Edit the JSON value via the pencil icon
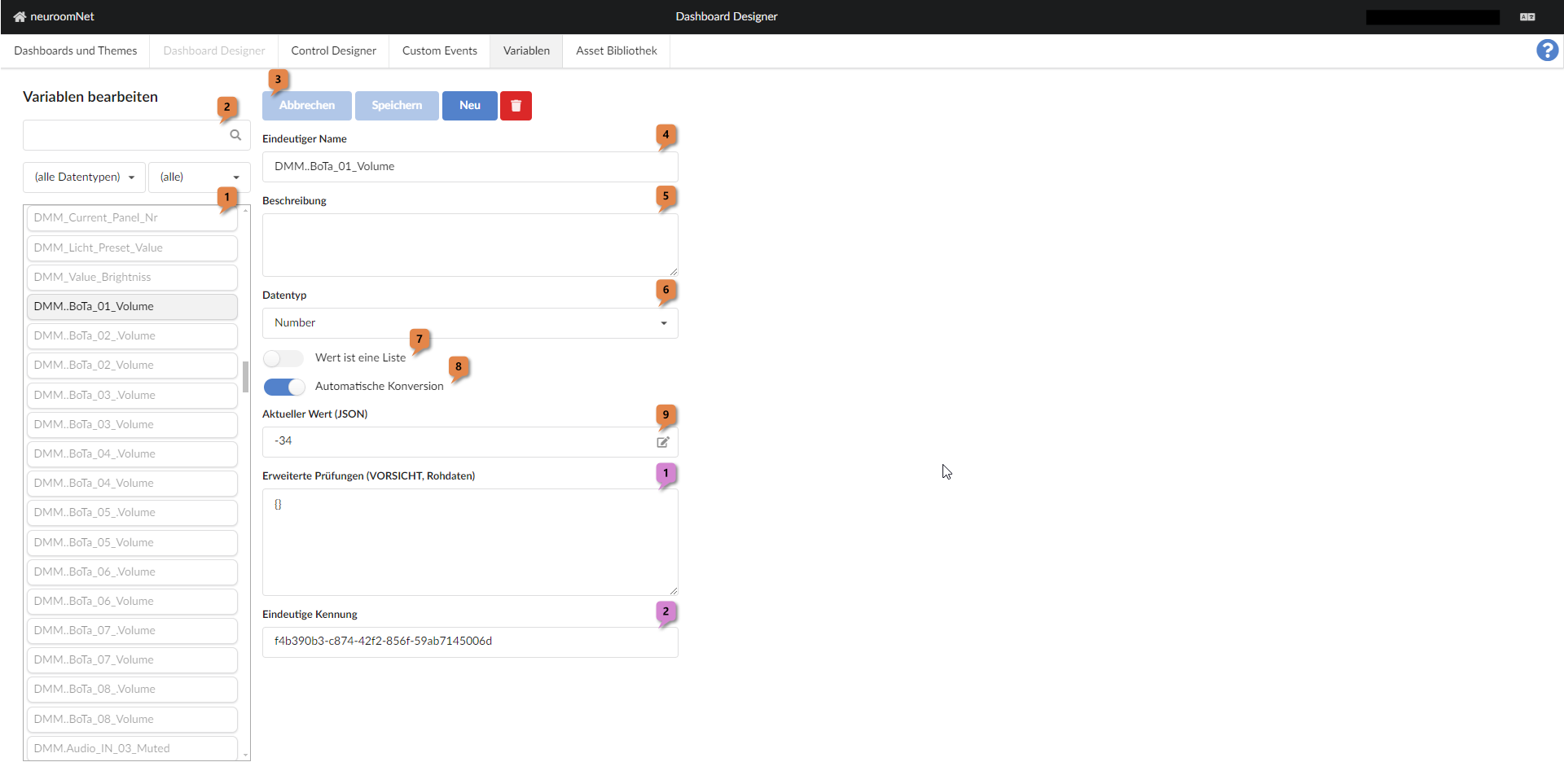The image size is (1564, 784). point(662,441)
